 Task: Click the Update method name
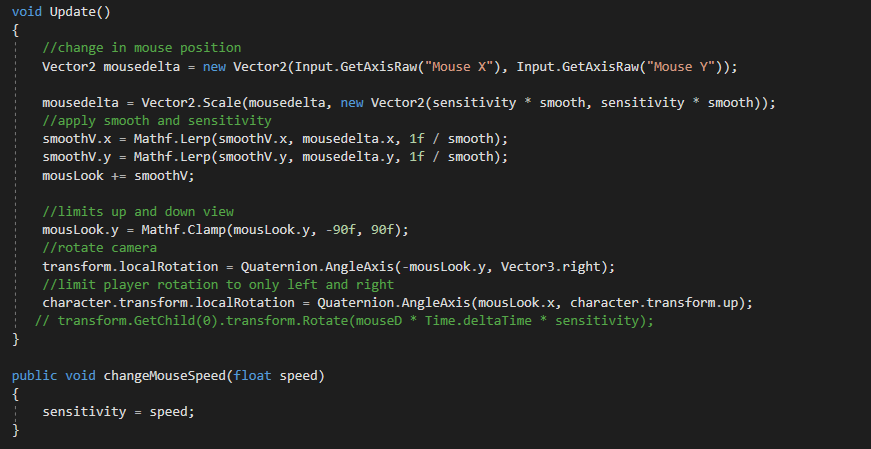pos(71,10)
